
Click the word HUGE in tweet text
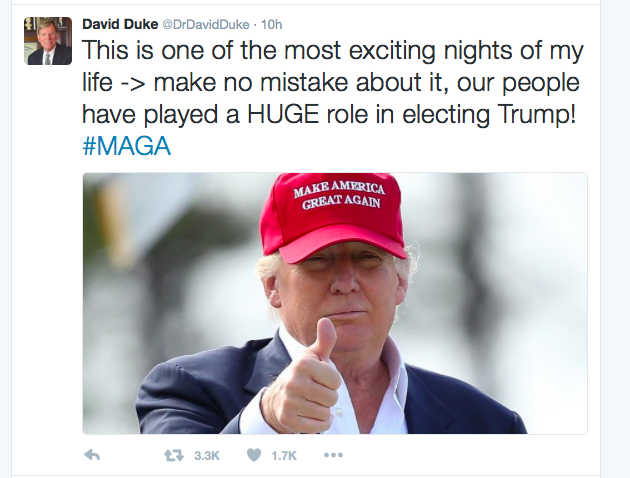click(x=283, y=114)
